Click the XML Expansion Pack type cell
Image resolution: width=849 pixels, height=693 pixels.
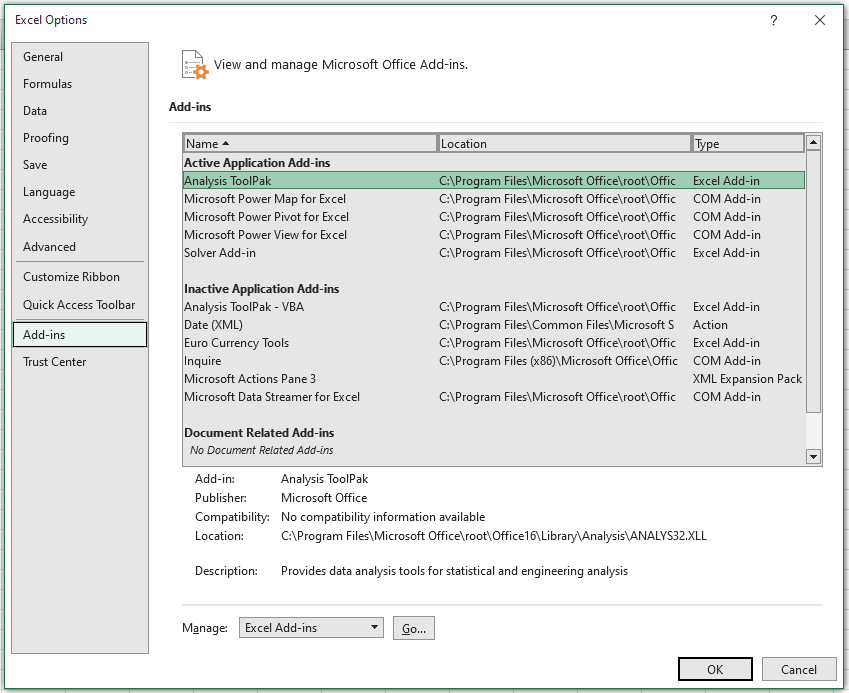click(x=747, y=379)
